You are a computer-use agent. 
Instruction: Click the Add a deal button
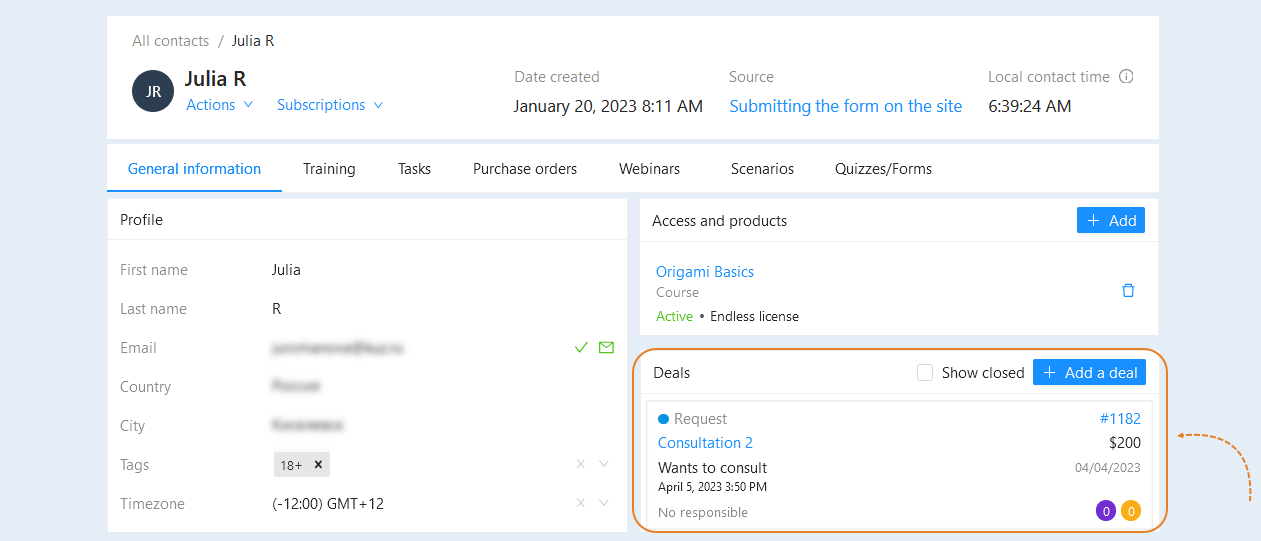(1089, 372)
